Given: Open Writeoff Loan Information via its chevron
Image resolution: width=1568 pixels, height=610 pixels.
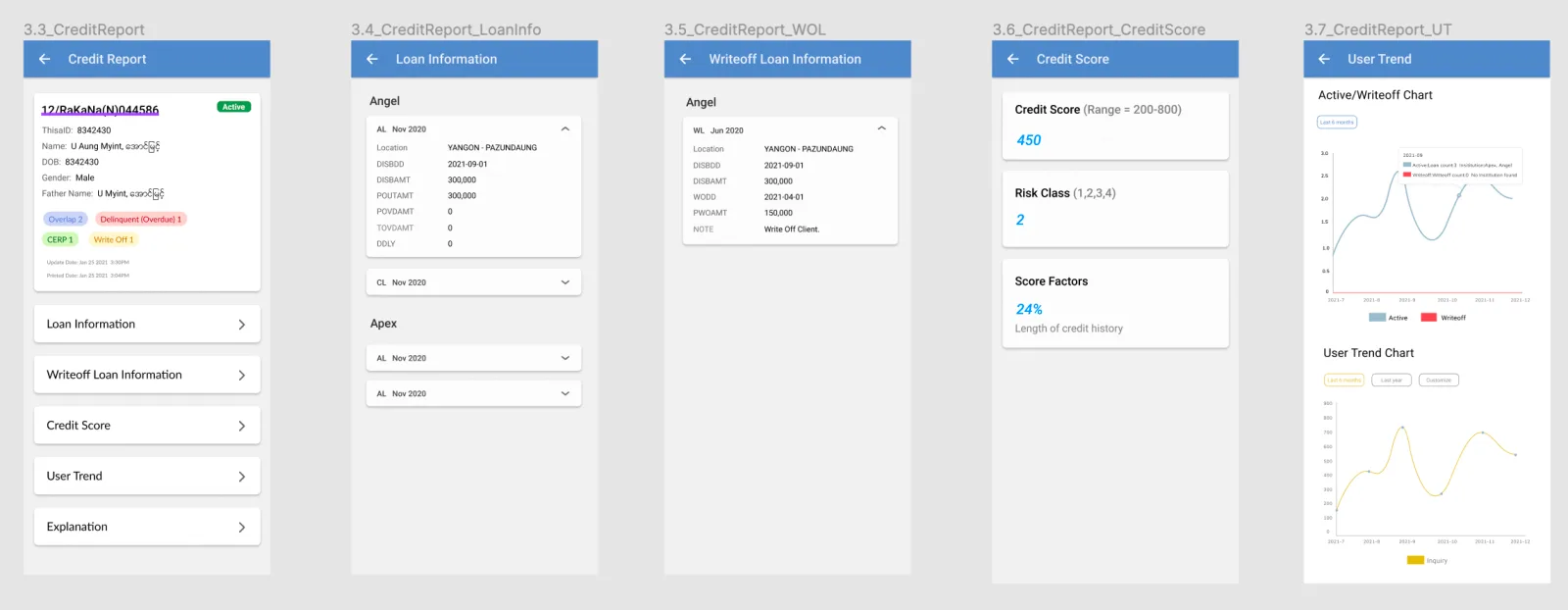Looking at the screenshot, I should (242, 376).
